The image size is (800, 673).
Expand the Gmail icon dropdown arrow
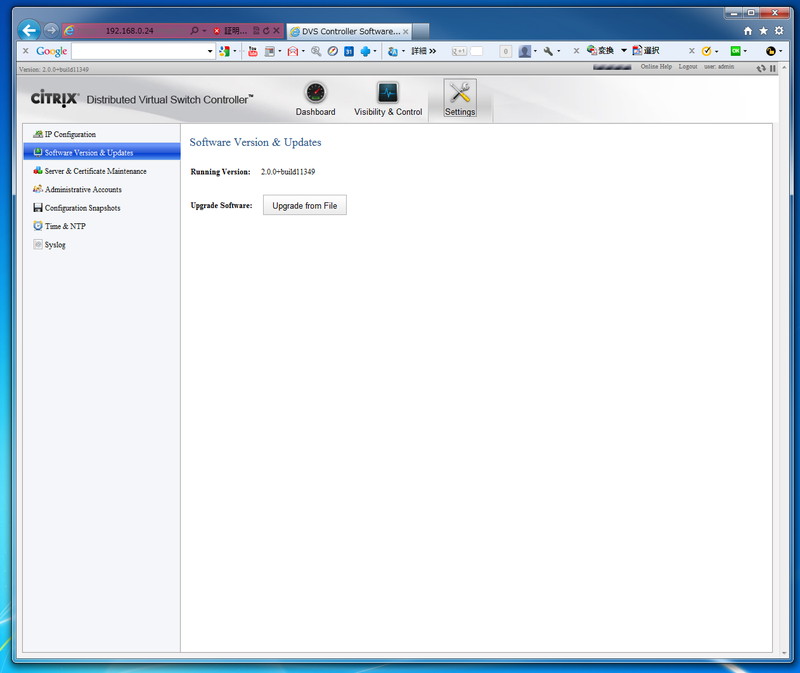(303, 51)
